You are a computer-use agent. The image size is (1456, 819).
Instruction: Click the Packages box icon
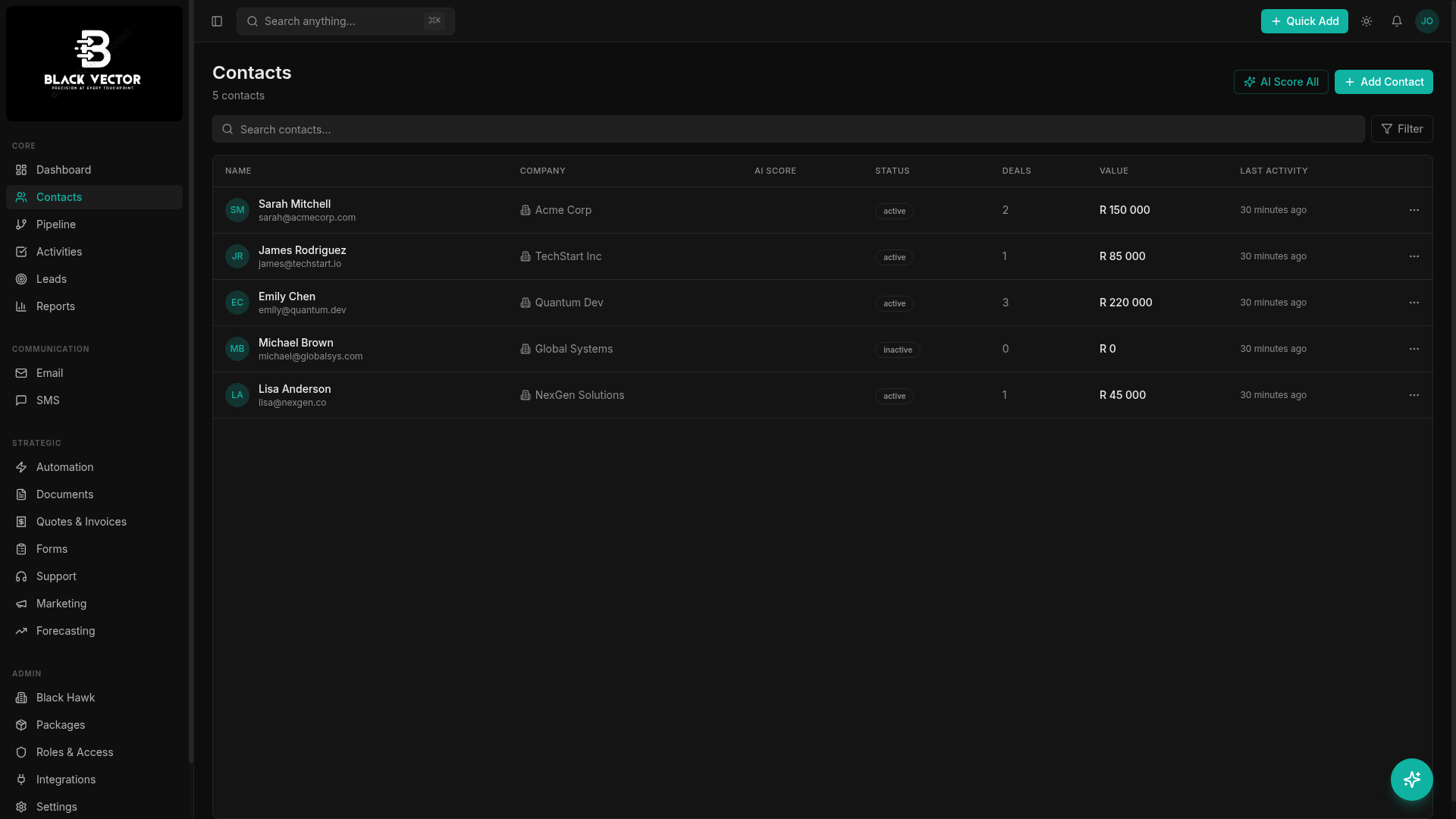[x=21, y=725]
